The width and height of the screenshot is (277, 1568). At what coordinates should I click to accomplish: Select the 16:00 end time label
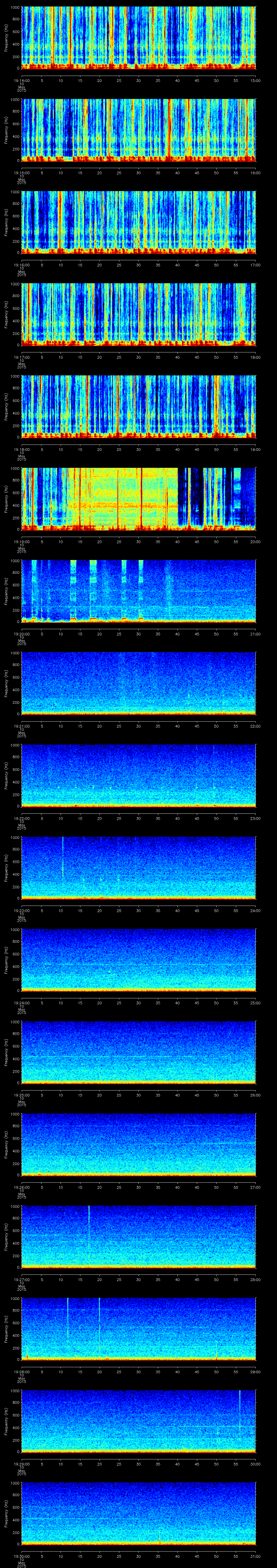pos(256,173)
